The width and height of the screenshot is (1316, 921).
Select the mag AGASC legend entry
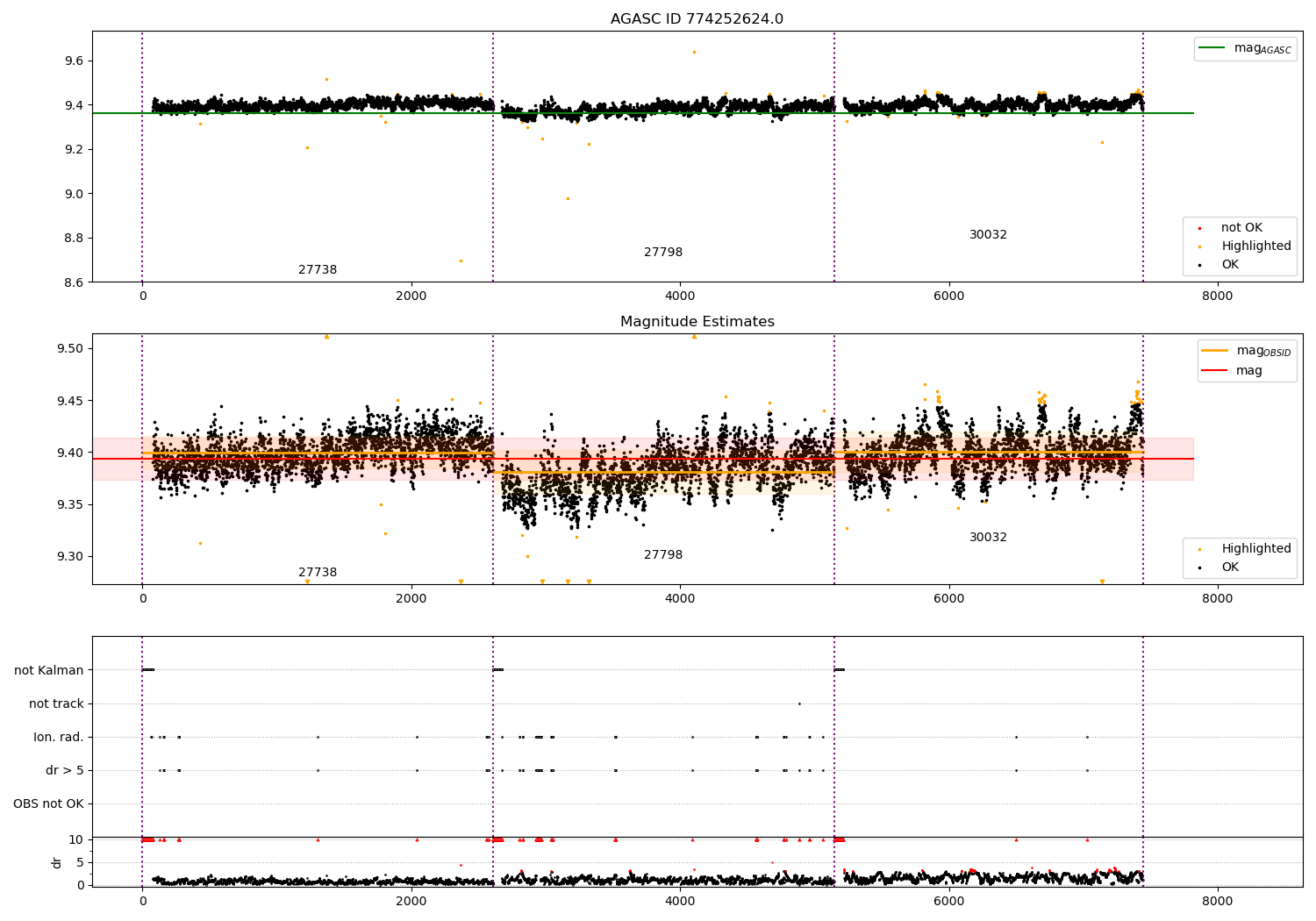click(x=1245, y=48)
